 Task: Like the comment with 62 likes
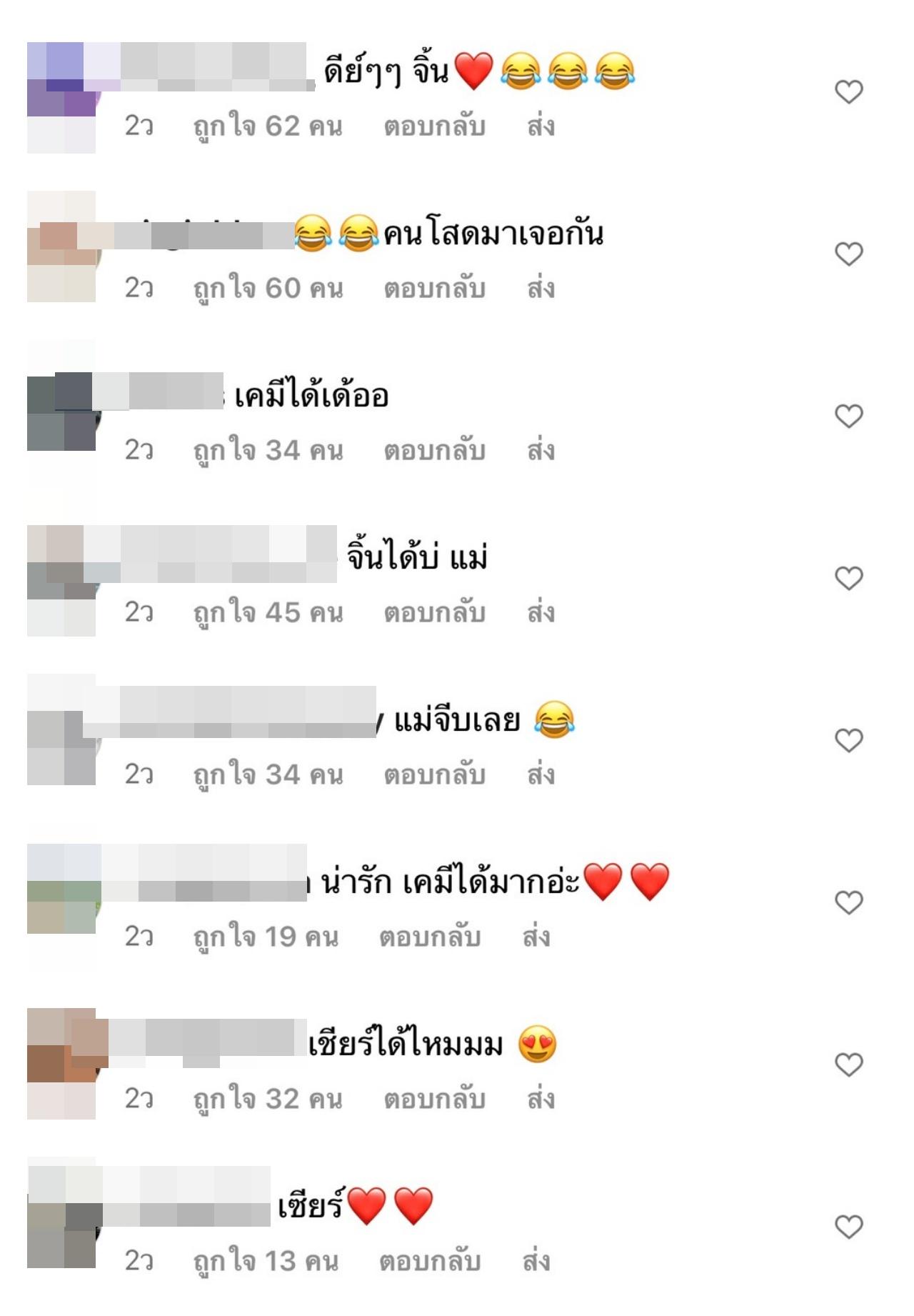pyautogui.click(x=849, y=91)
